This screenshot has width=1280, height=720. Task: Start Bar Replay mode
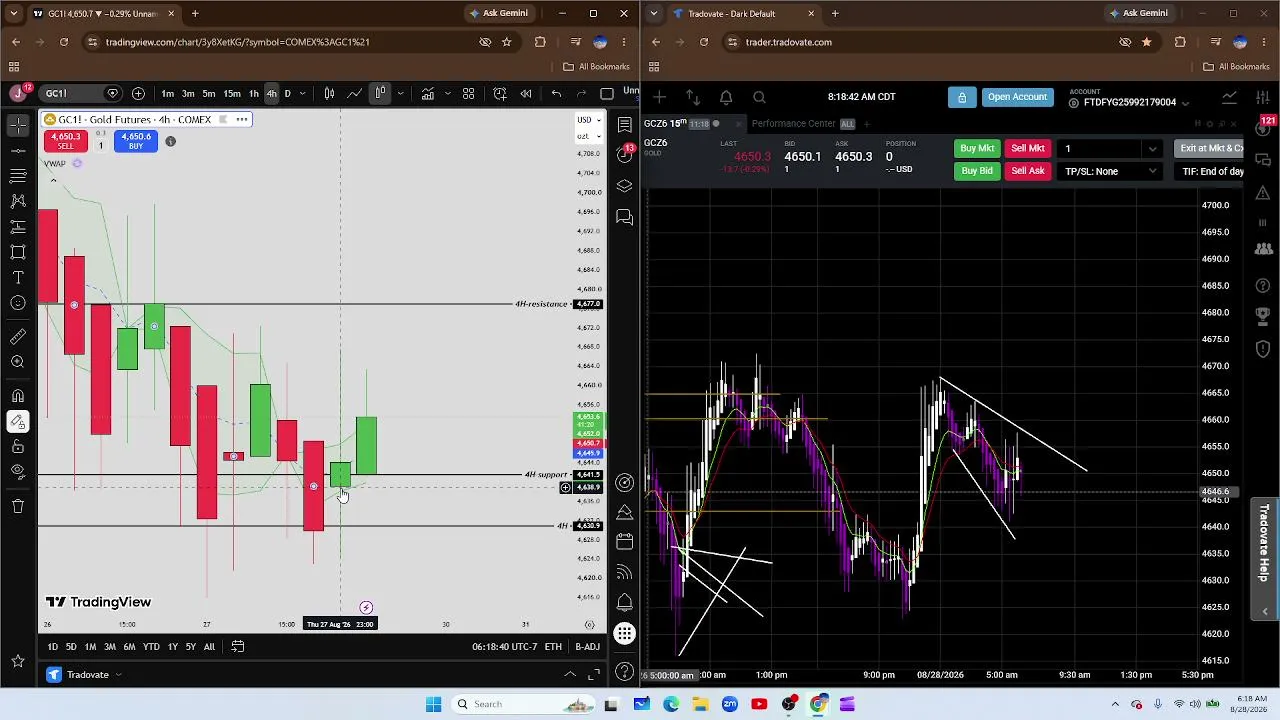click(x=526, y=94)
